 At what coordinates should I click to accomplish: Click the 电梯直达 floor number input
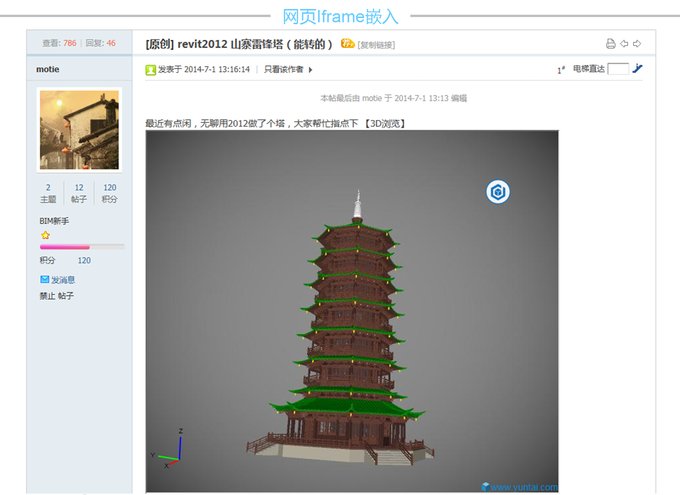(x=618, y=69)
